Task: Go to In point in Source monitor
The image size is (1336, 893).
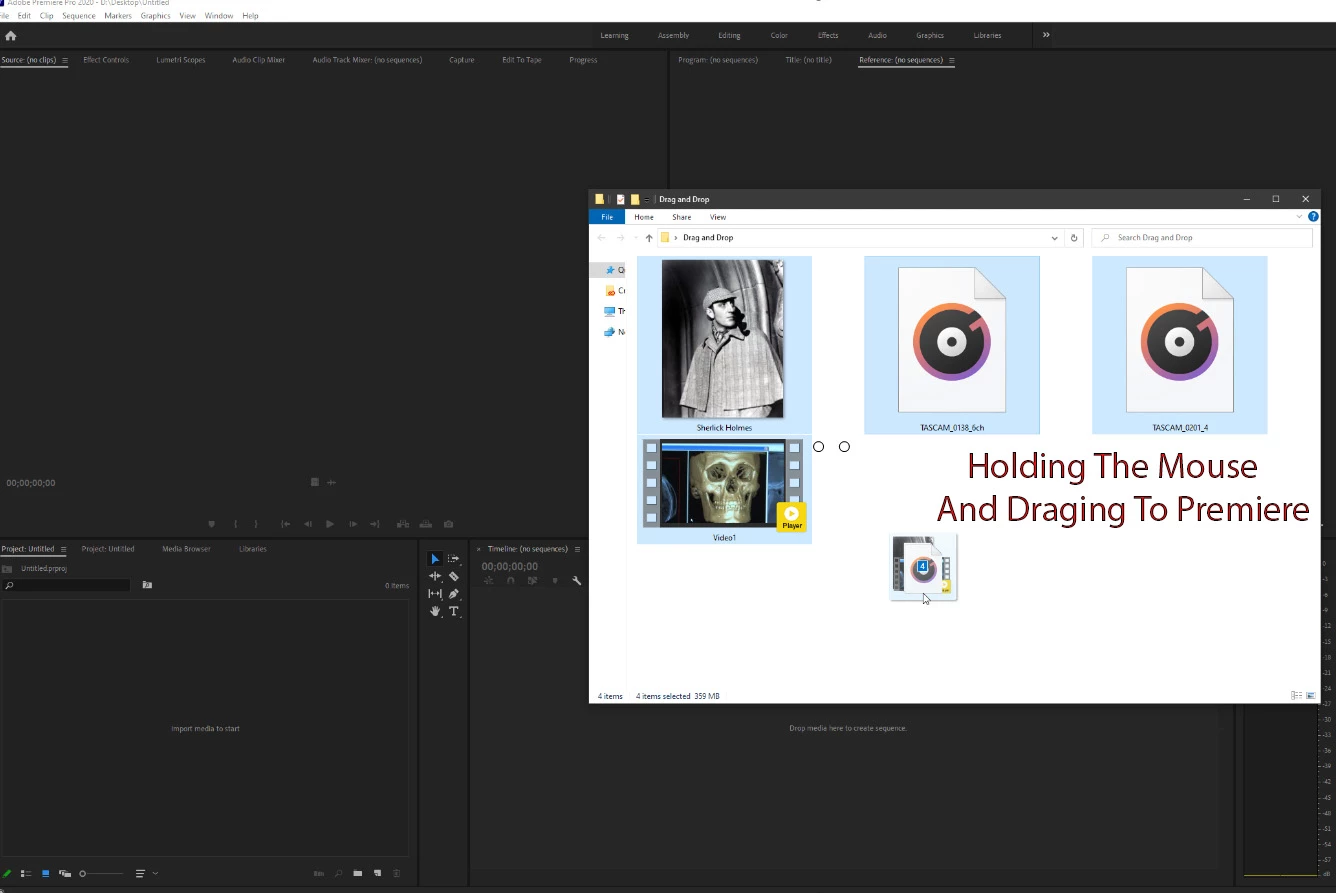Action: tap(285, 524)
